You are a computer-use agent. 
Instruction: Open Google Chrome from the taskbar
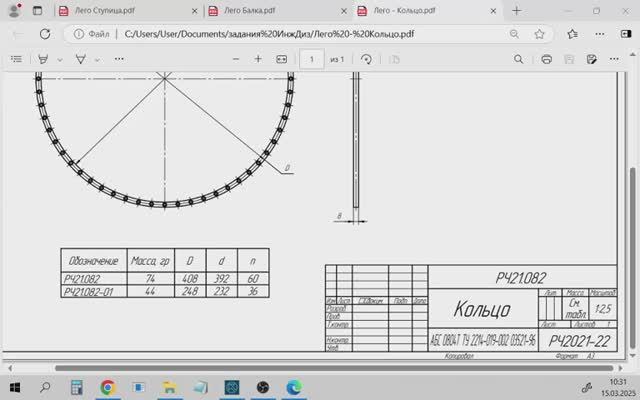tap(107, 387)
